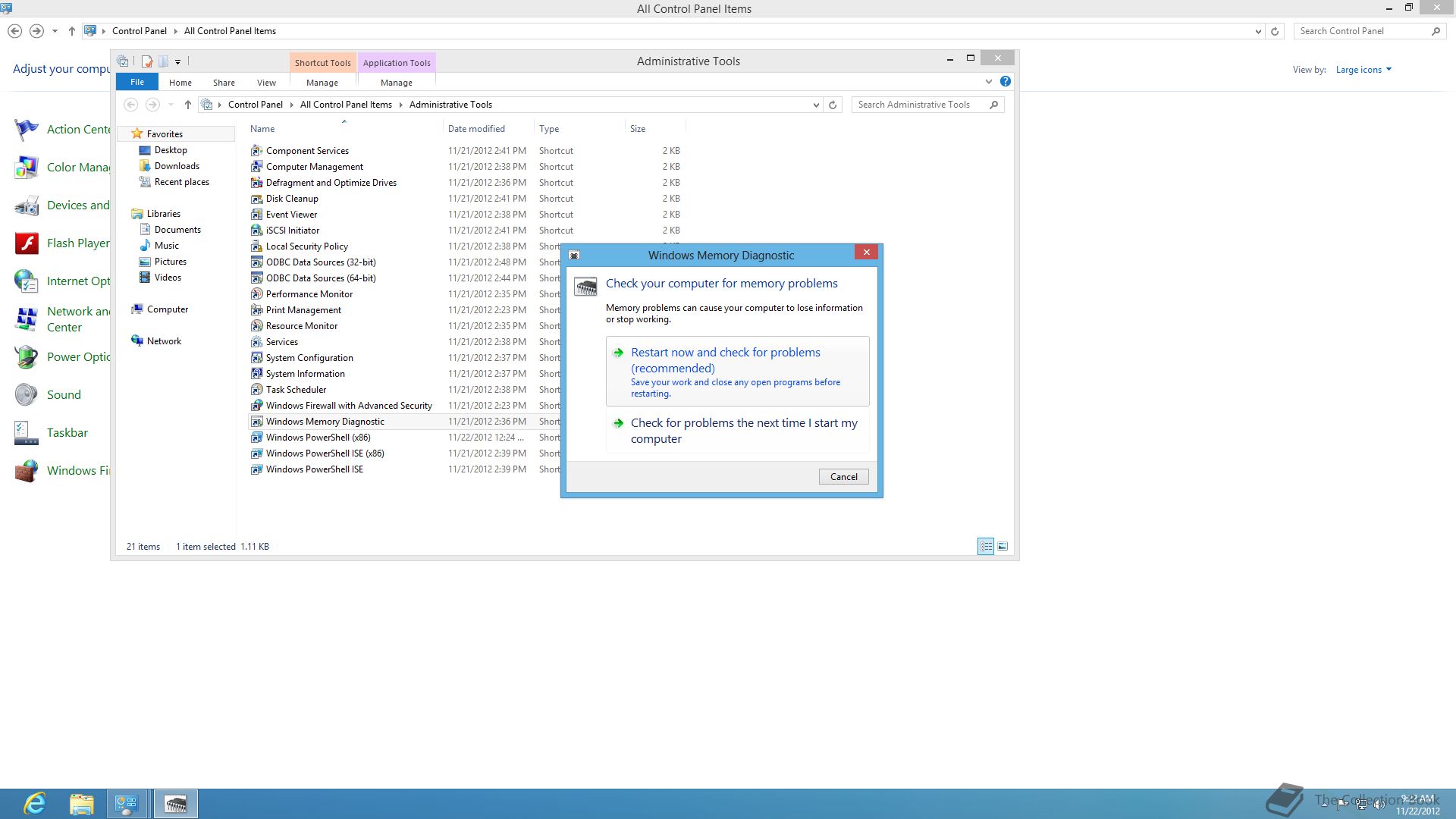Click the Services gear icon
This screenshot has height=819, width=1456.
(x=256, y=342)
